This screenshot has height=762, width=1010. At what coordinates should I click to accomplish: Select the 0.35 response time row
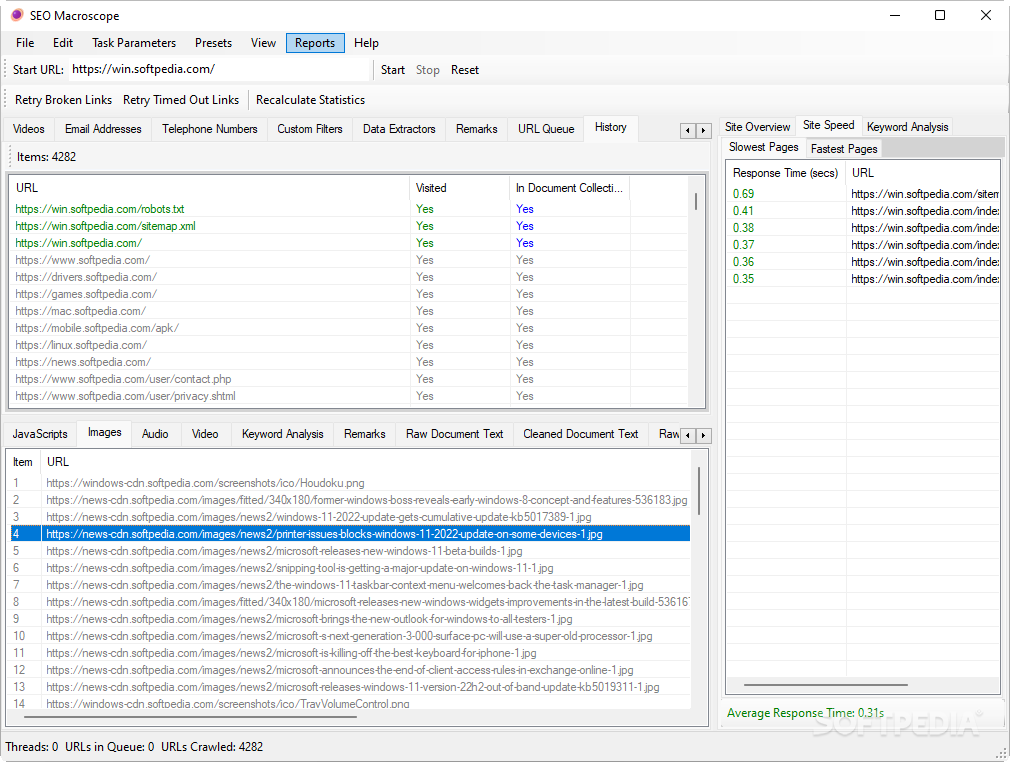coord(863,279)
